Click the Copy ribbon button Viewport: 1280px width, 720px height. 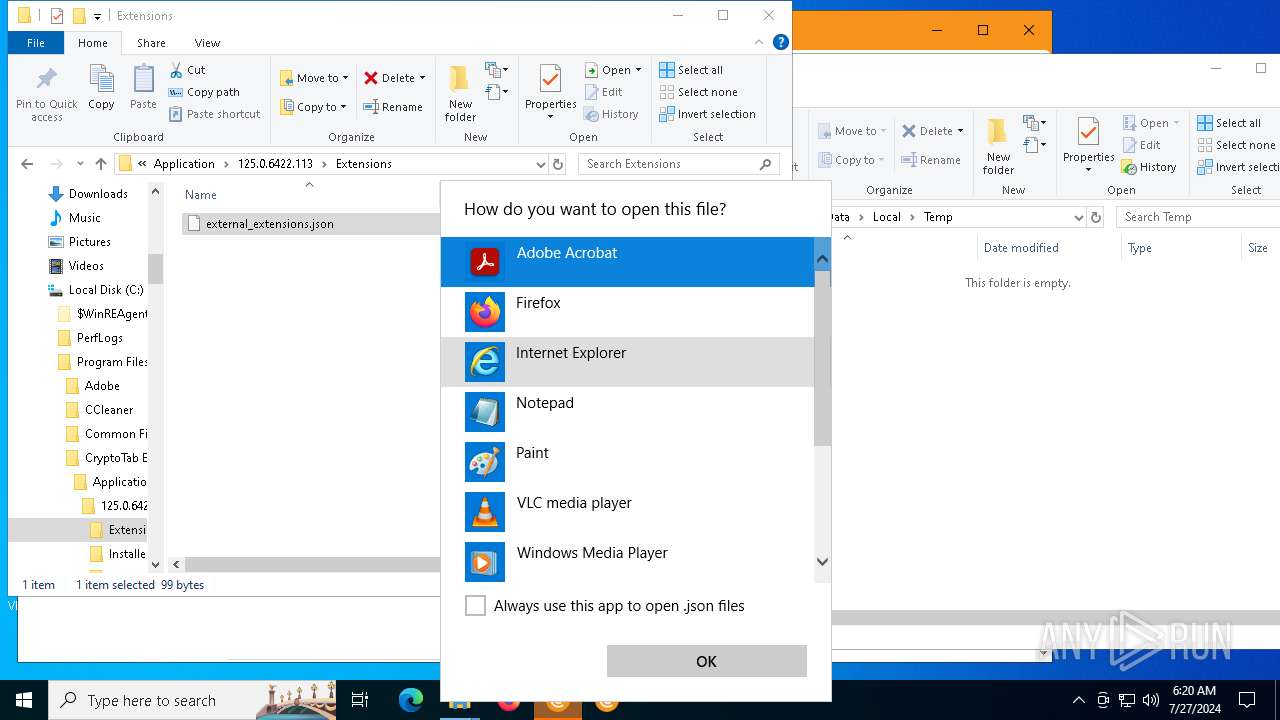101,88
